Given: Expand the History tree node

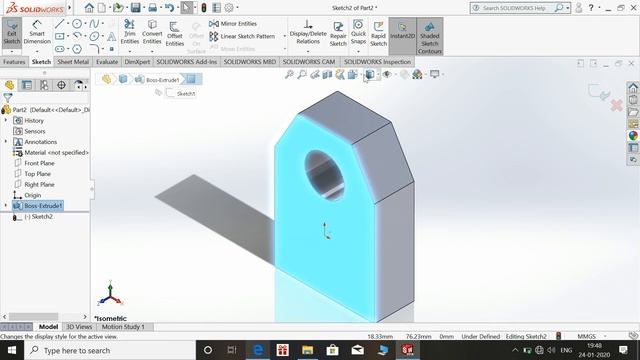Looking at the screenshot, I should 6,120.
